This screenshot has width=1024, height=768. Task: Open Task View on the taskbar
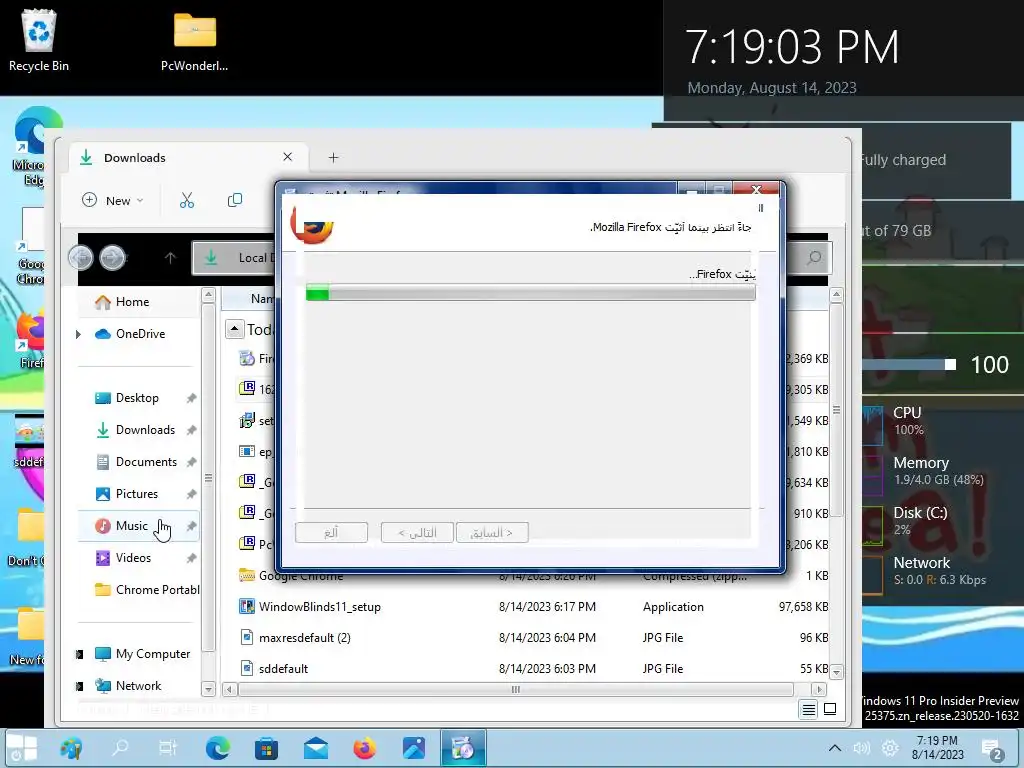pyautogui.click(x=168, y=748)
